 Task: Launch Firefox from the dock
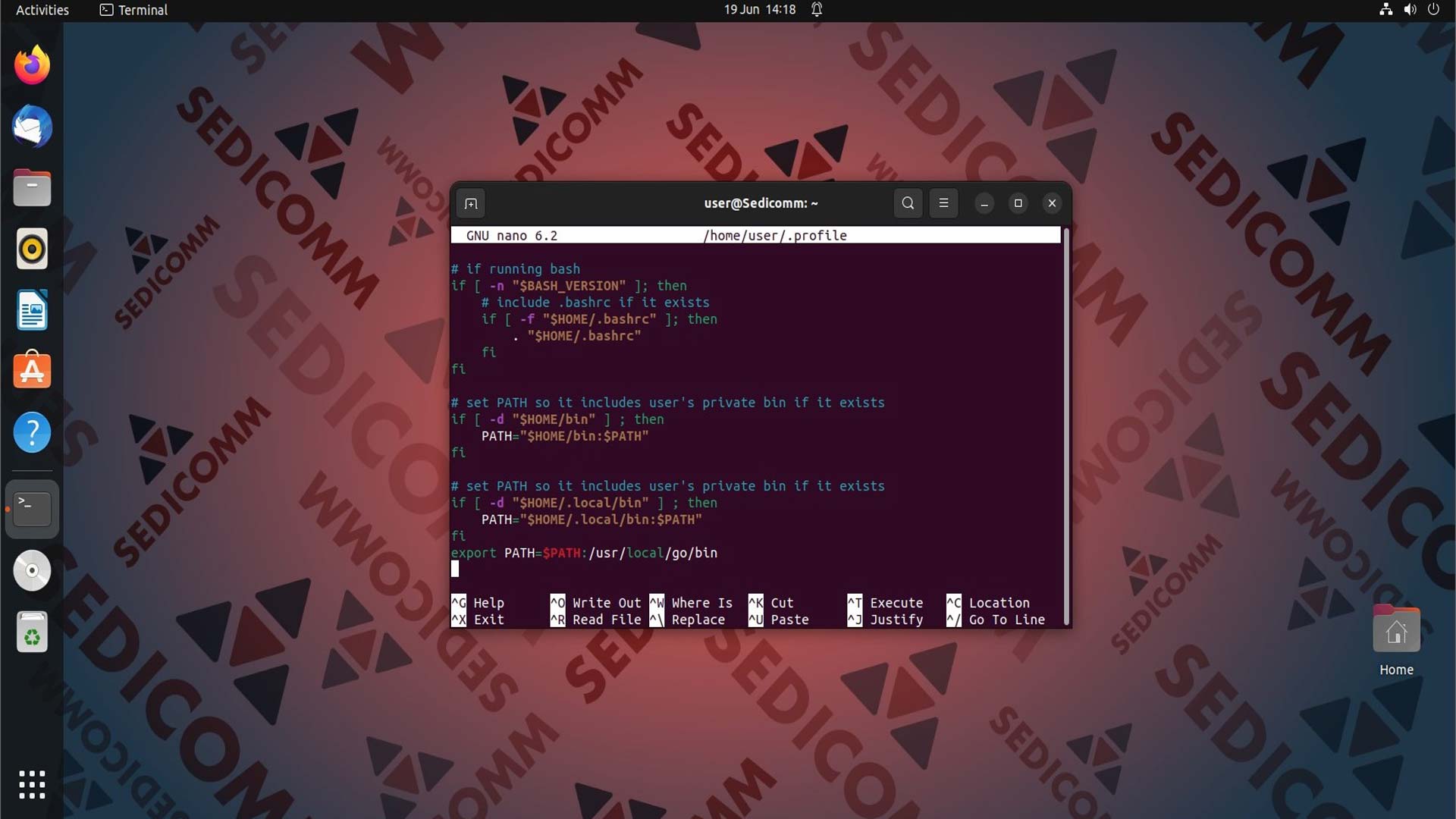tap(32, 65)
